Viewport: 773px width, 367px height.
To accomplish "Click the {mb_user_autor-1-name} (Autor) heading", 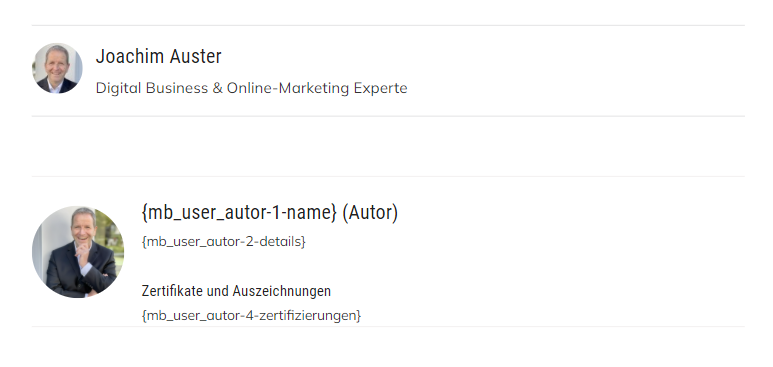I will coord(270,213).
